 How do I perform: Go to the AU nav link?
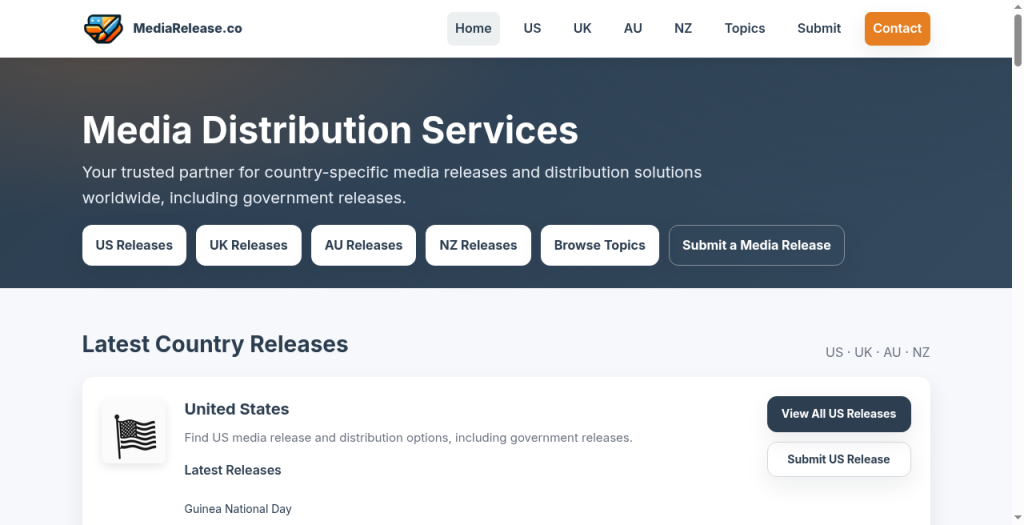(633, 29)
